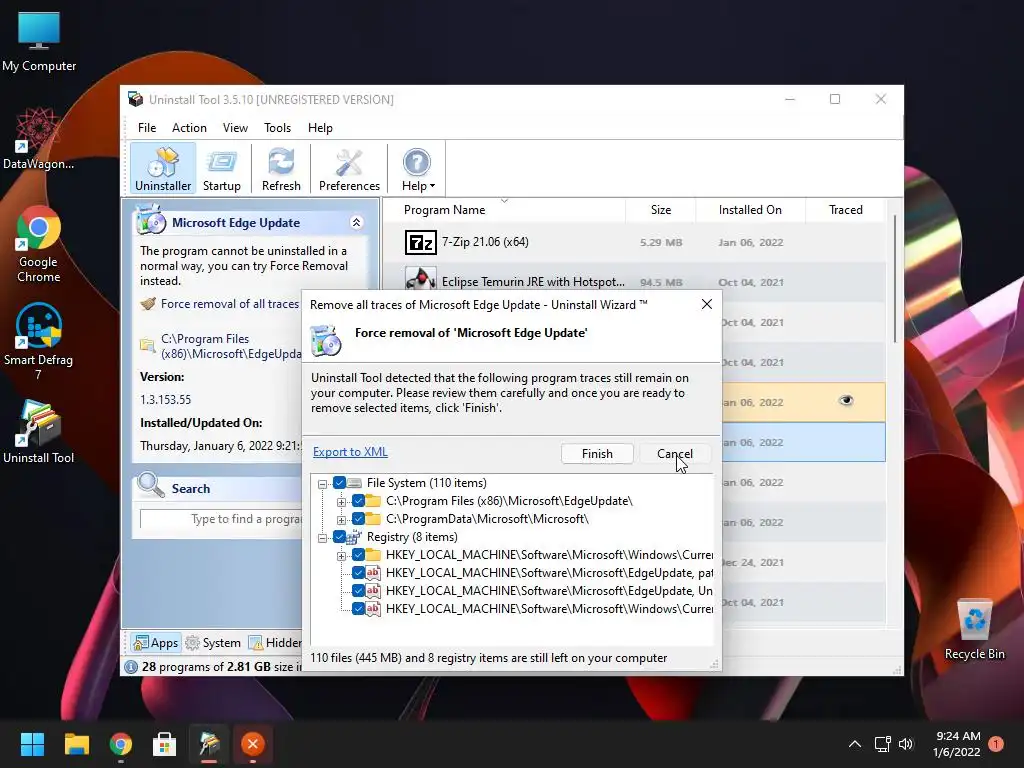Click the Refresh toolbar icon
1024x768 pixels.
pos(281,169)
